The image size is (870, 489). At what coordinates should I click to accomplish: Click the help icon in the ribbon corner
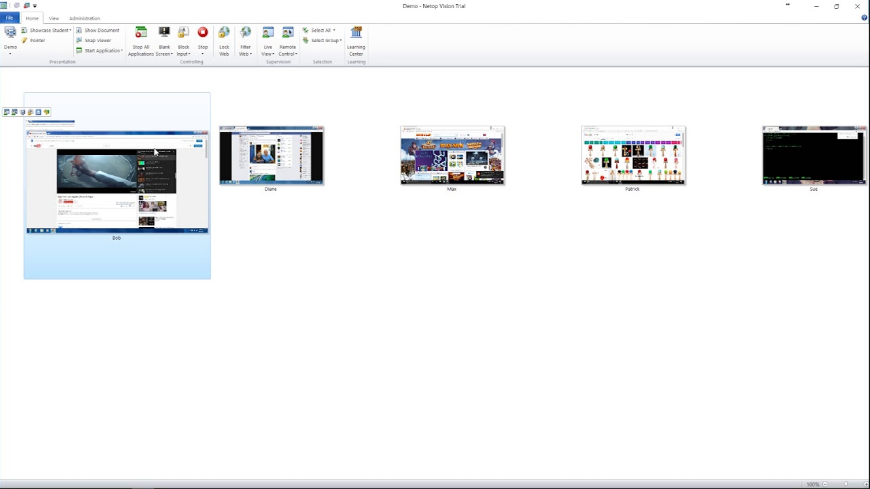click(864, 17)
